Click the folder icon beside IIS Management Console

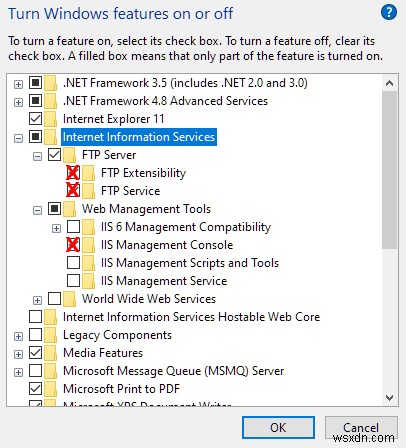click(x=89, y=245)
